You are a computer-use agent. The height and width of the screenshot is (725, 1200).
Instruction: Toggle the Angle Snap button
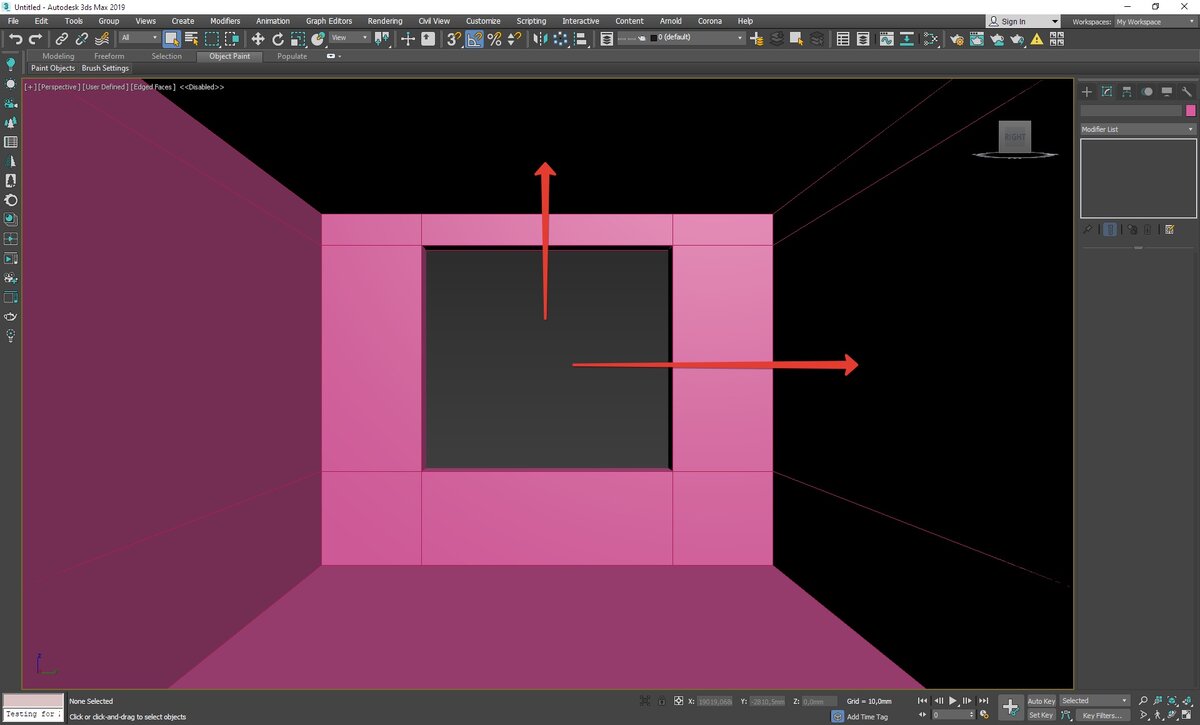pyautogui.click(x=473, y=39)
